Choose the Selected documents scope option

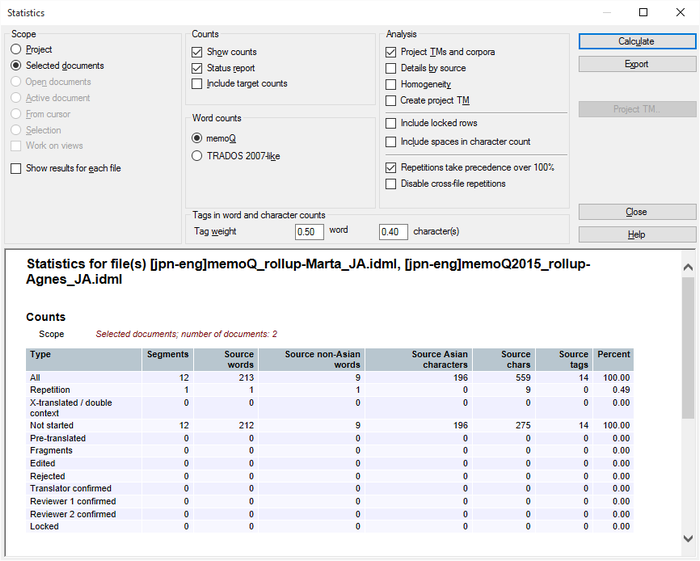pyautogui.click(x=16, y=65)
